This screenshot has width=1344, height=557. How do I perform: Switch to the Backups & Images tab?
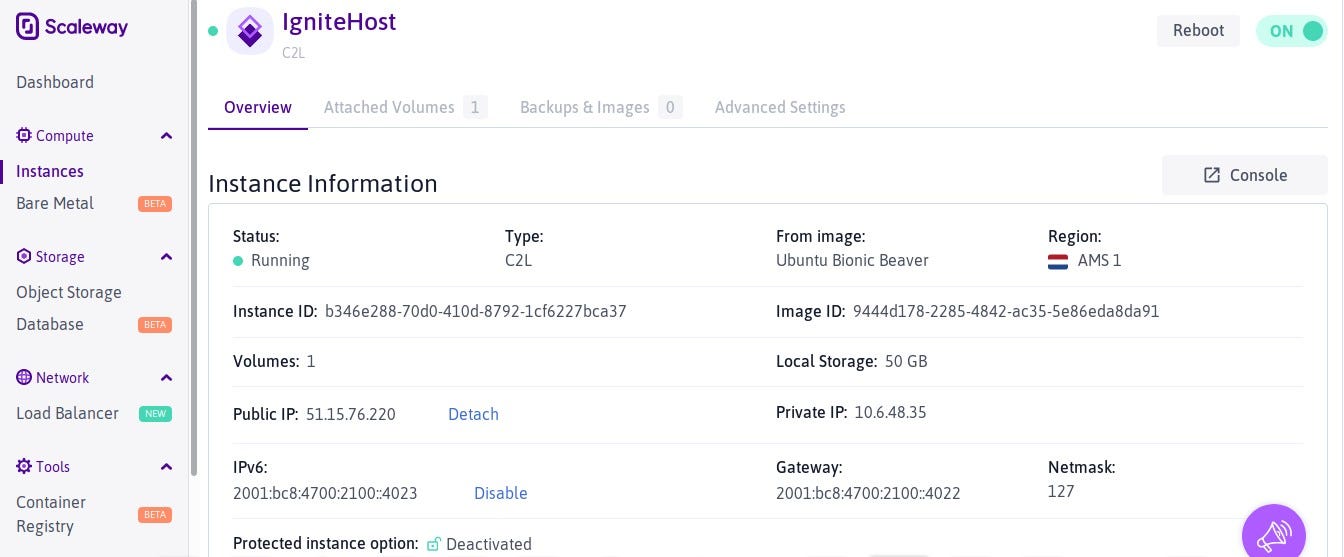[601, 107]
